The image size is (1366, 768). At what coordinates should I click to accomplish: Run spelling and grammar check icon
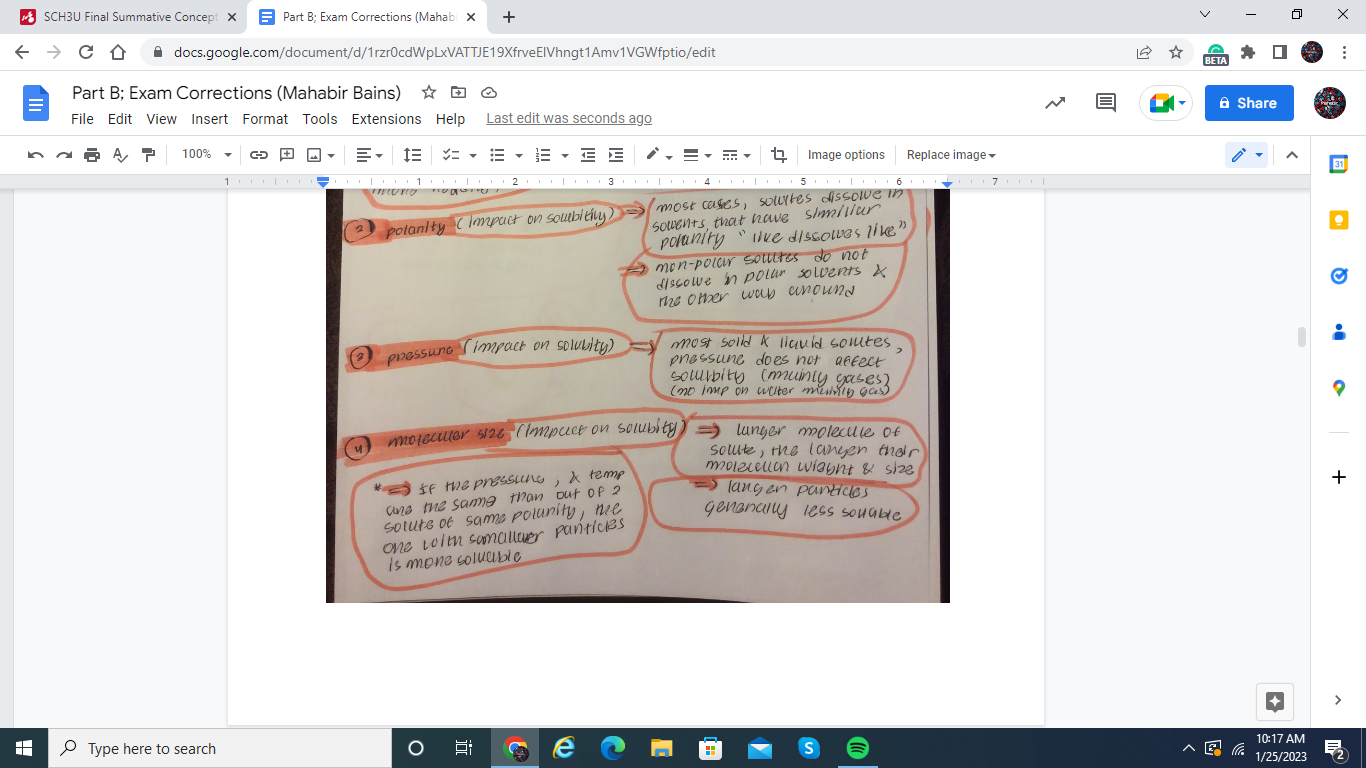[x=120, y=155]
